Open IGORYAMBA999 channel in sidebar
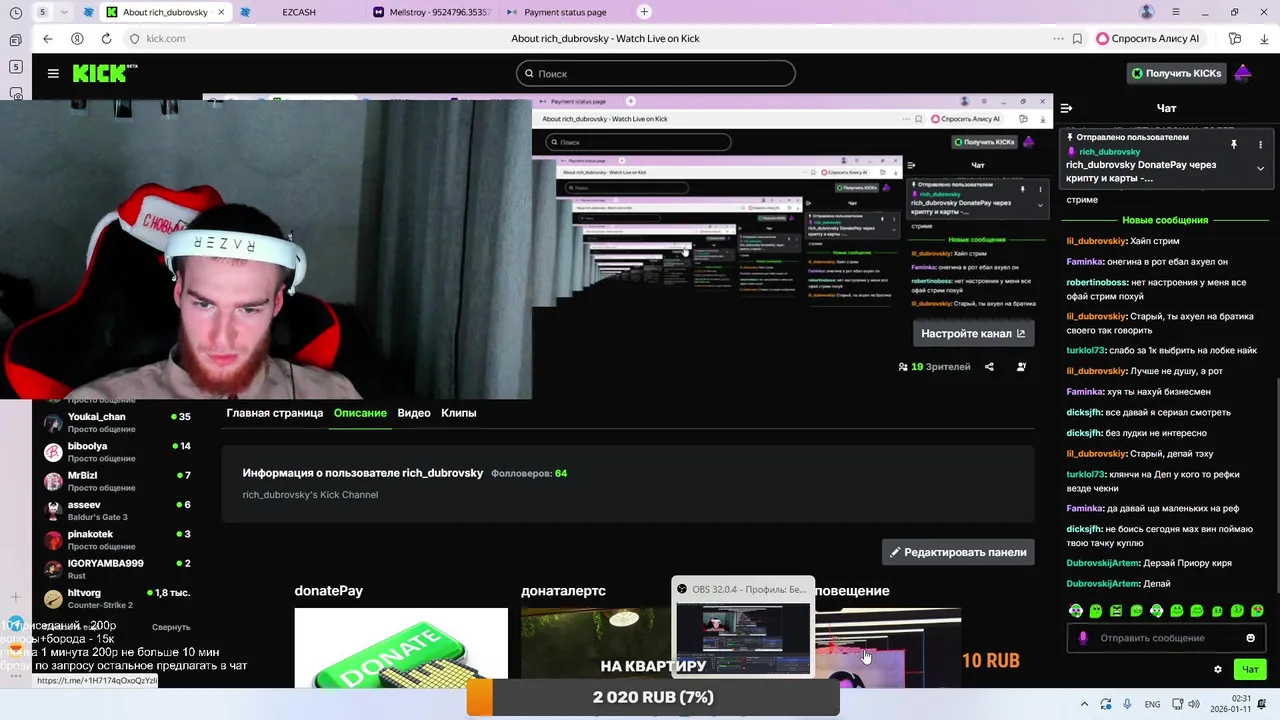 click(x=117, y=569)
